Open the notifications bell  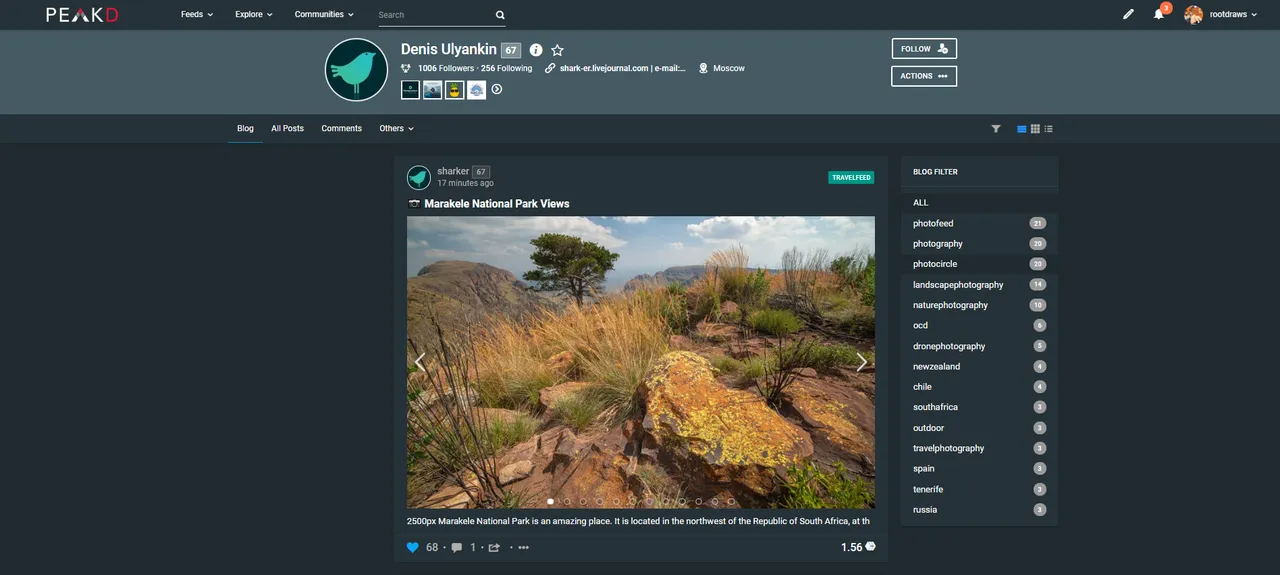point(1159,14)
